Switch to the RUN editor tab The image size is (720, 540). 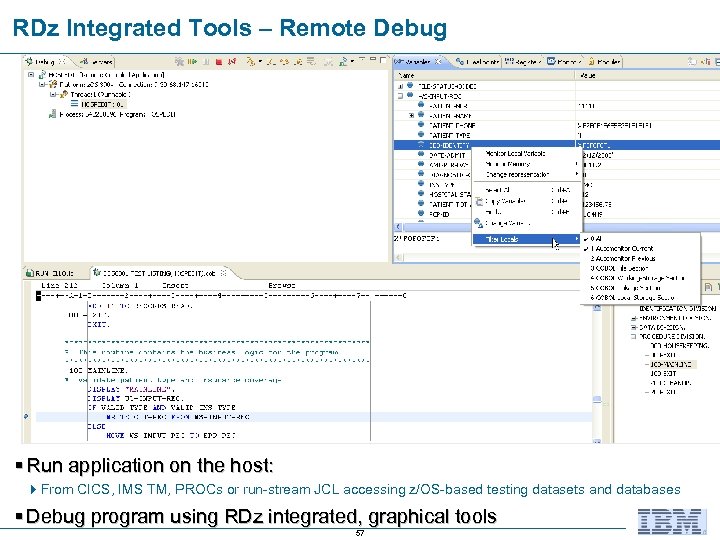50,273
